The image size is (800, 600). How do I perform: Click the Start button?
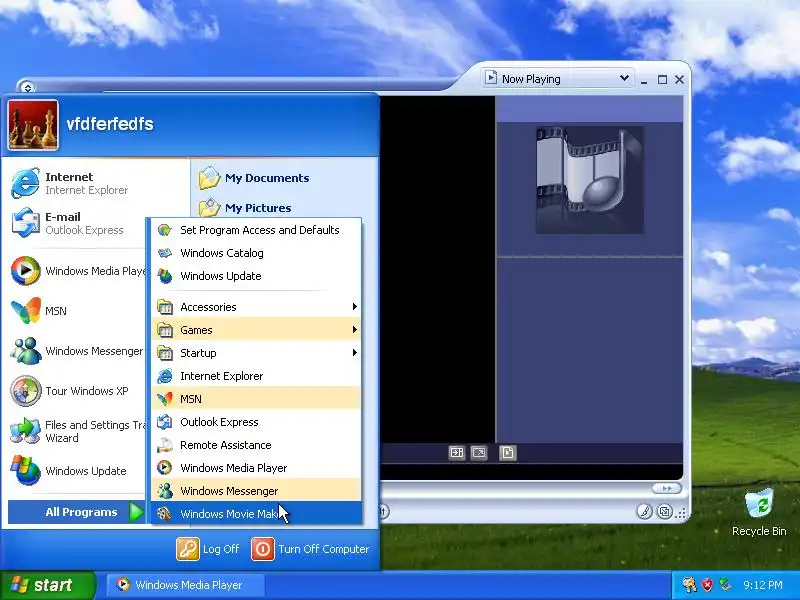[x=47, y=585]
